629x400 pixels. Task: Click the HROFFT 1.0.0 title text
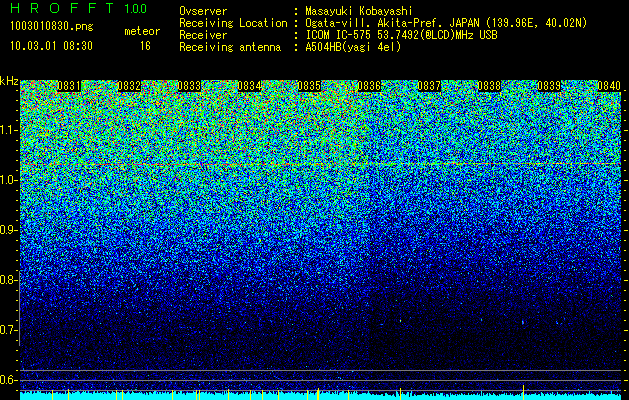[x=79, y=8]
